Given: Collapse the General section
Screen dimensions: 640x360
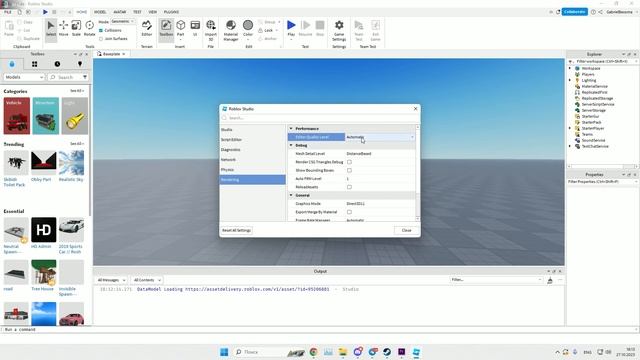Looking at the screenshot, I should coord(291,195).
